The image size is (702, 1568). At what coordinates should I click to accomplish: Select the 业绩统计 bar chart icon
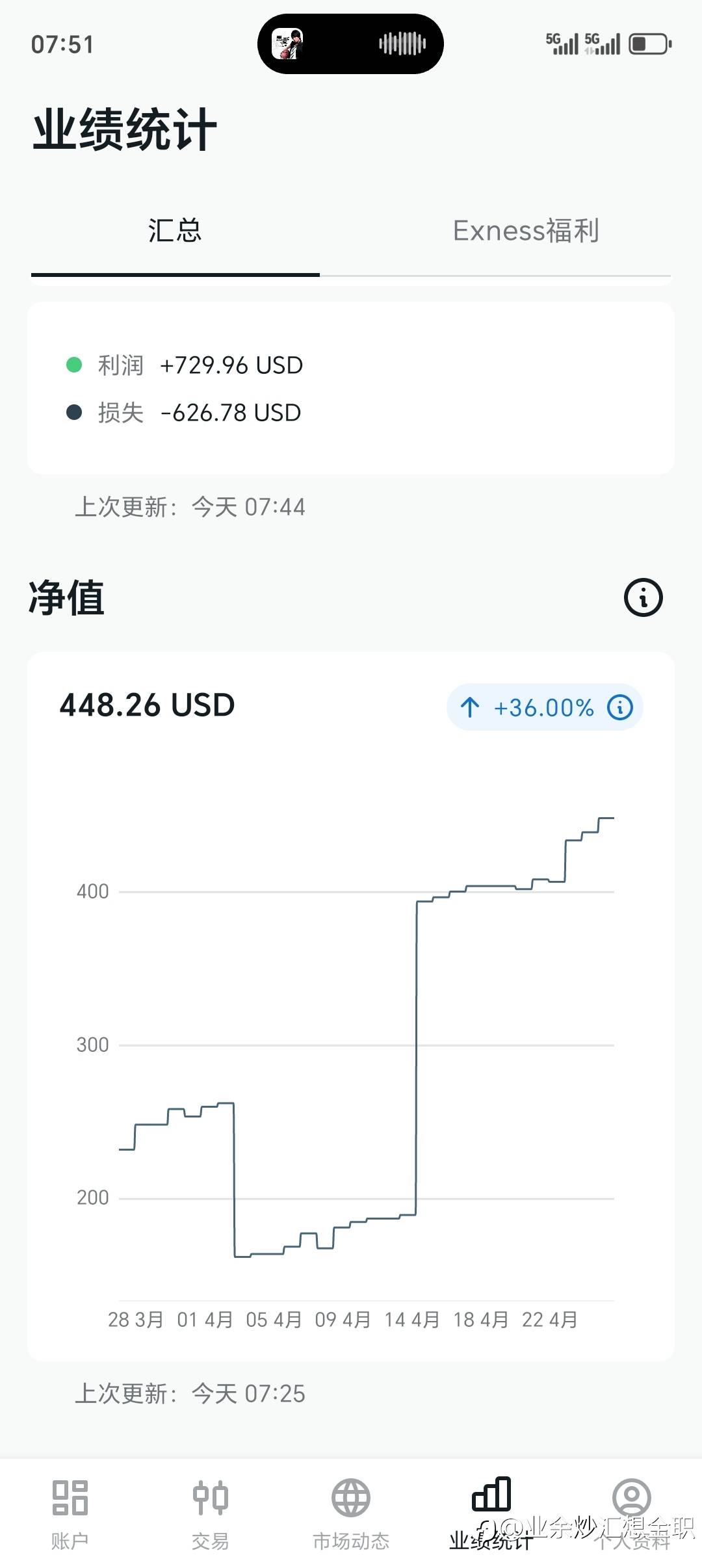[491, 1495]
